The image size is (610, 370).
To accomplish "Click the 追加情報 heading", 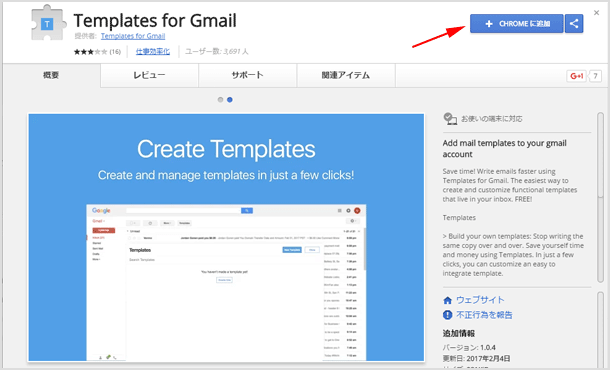I will coord(459,333).
